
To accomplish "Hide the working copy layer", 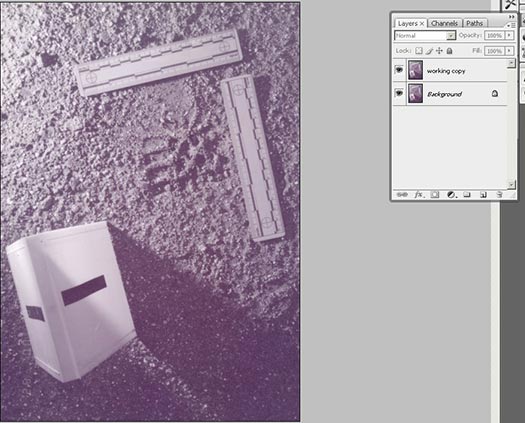I will pos(399,70).
